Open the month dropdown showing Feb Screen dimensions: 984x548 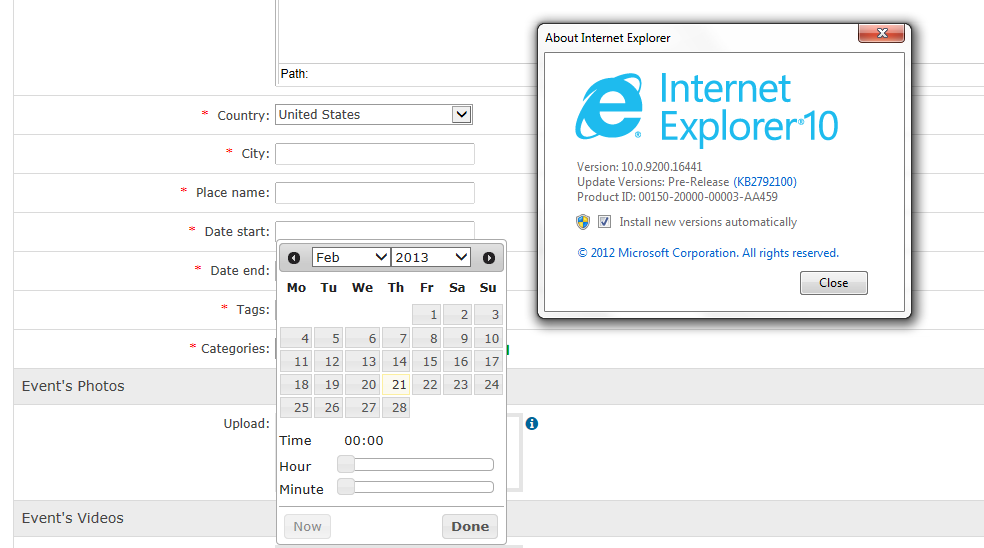pos(351,257)
